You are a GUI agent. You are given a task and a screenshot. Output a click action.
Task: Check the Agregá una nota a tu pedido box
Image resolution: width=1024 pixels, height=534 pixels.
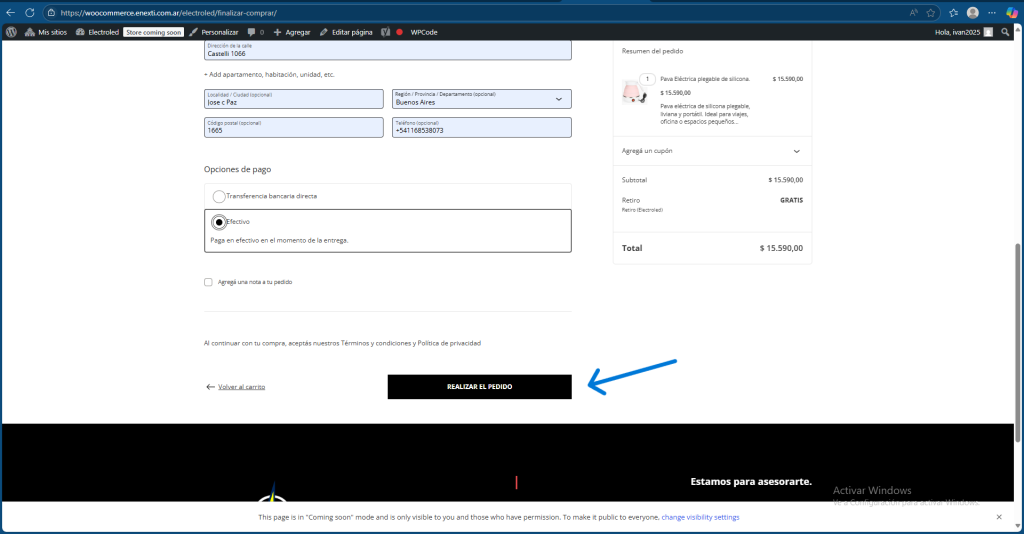[x=208, y=282]
